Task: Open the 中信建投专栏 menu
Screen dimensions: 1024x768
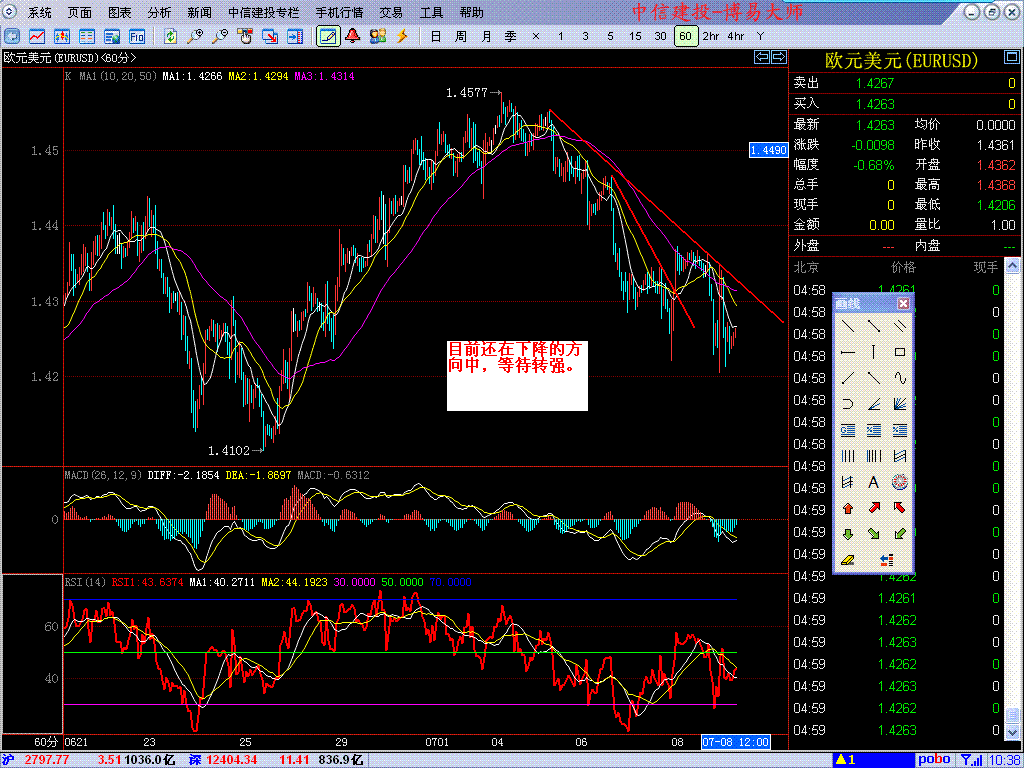Action: (x=264, y=12)
